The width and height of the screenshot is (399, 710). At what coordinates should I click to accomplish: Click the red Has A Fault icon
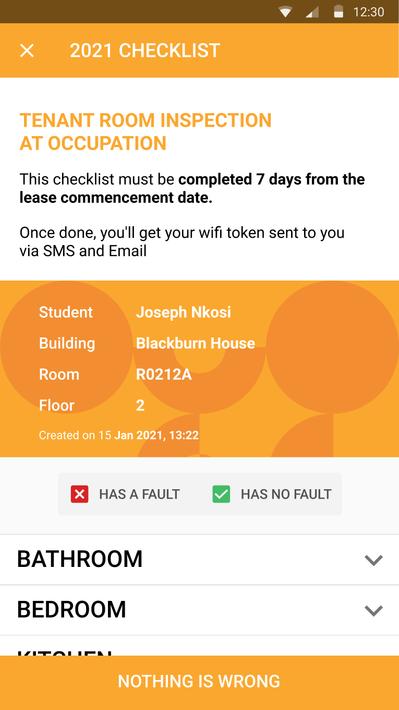[80, 494]
